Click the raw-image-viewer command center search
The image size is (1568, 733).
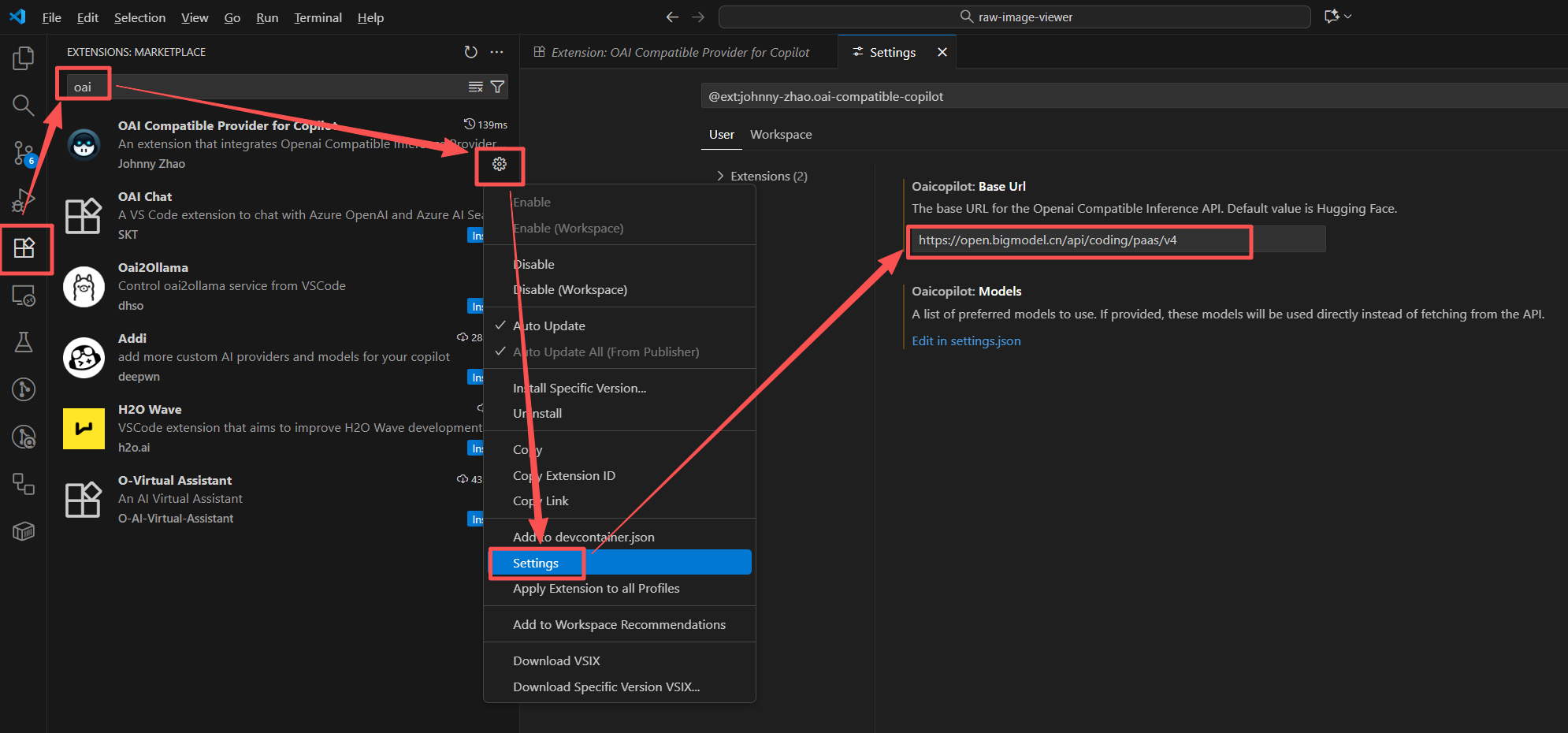1015,17
